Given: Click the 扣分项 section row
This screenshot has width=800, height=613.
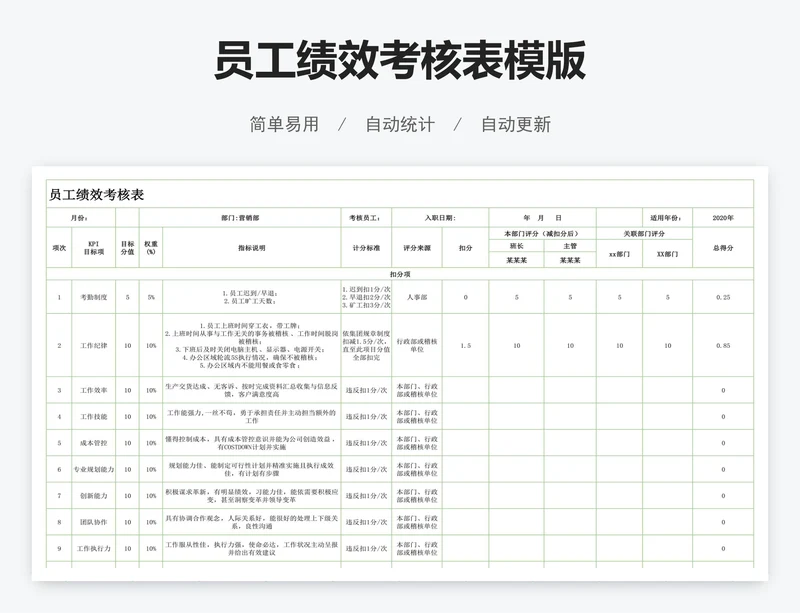Looking at the screenshot, I should (400, 274).
